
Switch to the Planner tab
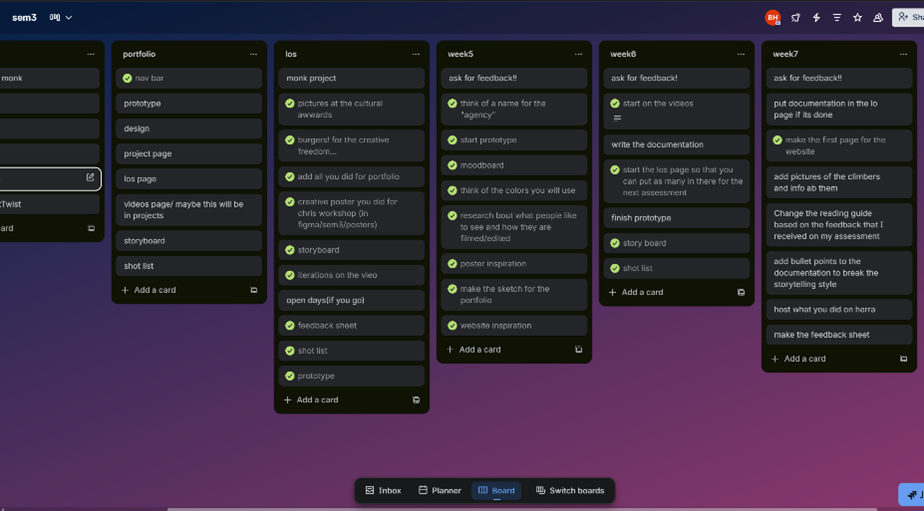[439, 491]
